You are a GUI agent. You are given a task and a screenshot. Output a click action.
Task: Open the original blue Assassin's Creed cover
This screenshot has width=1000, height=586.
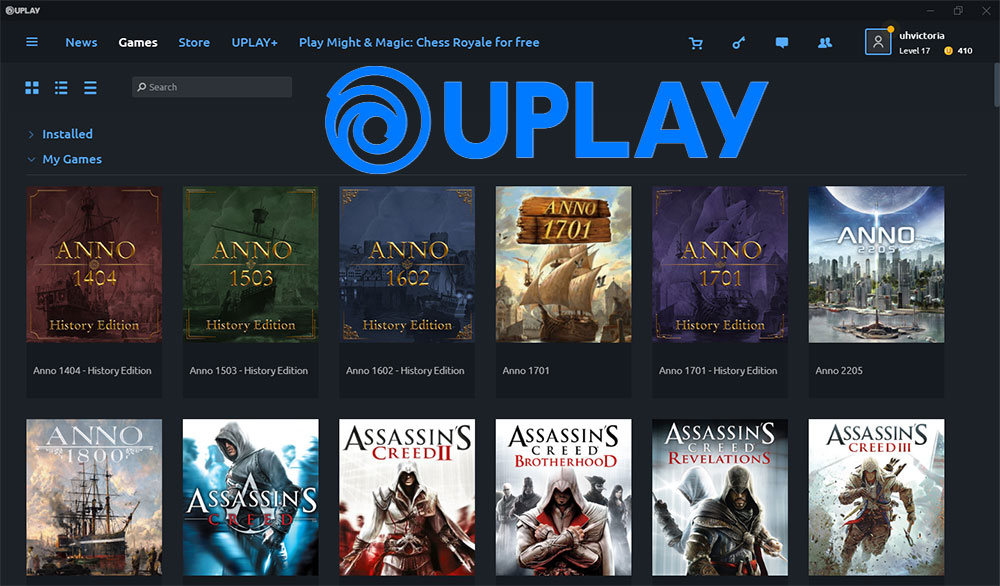251,497
